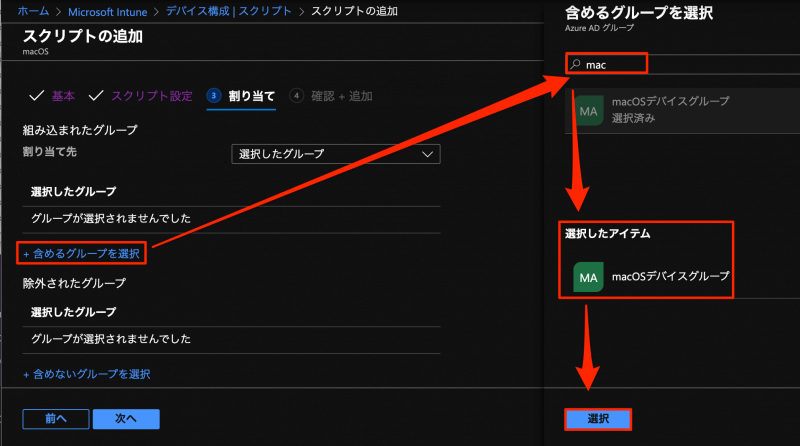
Task: Click the 組み込まれたグループ heading
Action: point(80,130)
